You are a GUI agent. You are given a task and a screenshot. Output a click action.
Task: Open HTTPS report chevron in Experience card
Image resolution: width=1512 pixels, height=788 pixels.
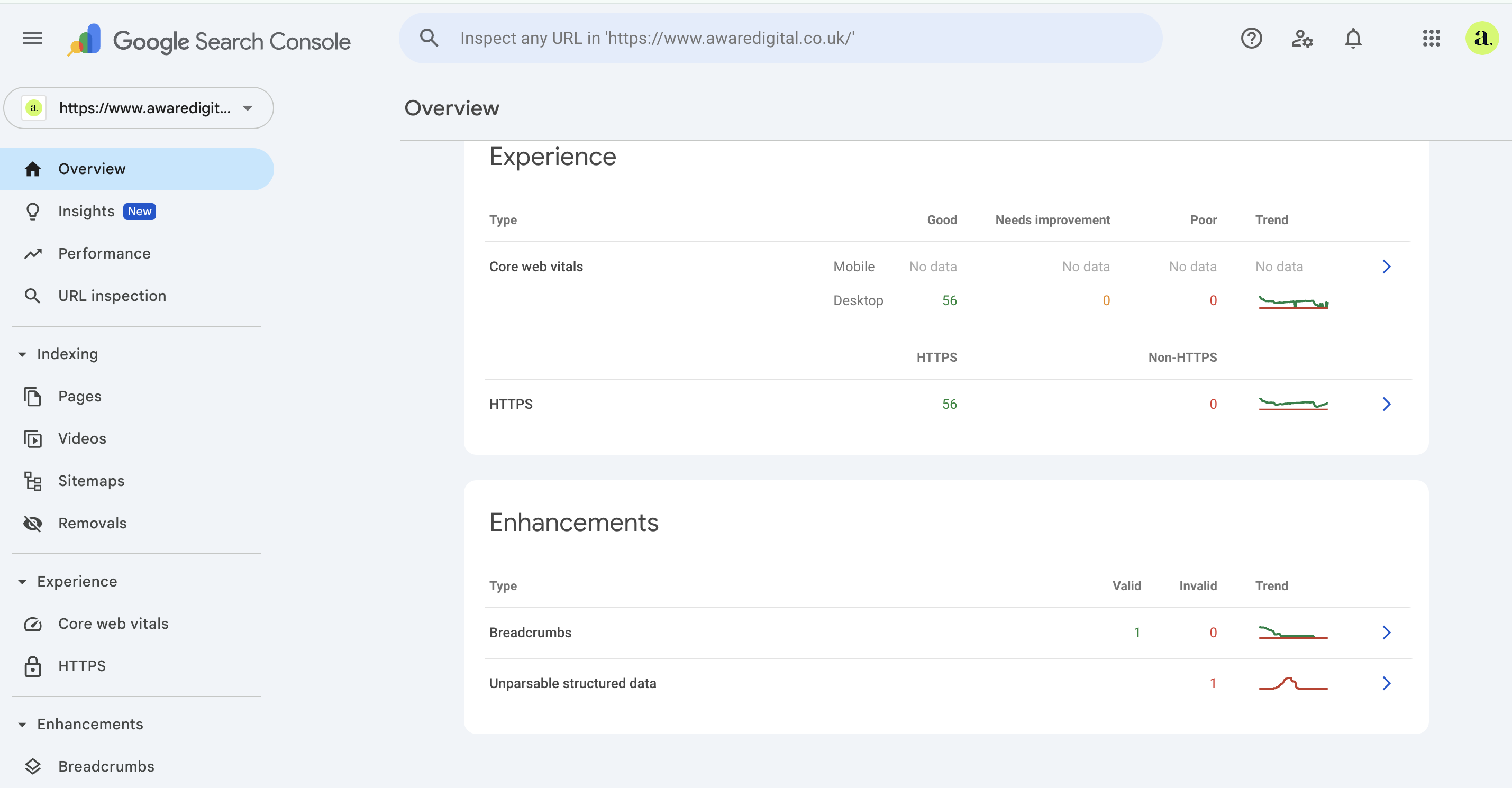click(x=1387, y=404)
